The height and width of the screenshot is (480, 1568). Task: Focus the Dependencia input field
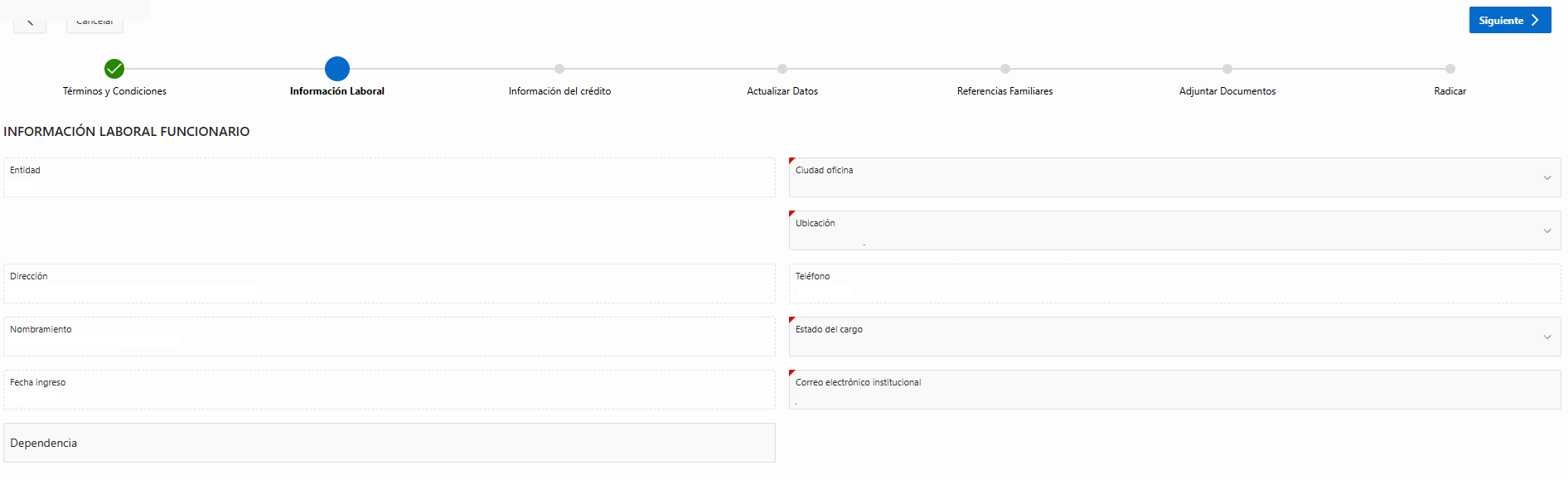[390, 443]
